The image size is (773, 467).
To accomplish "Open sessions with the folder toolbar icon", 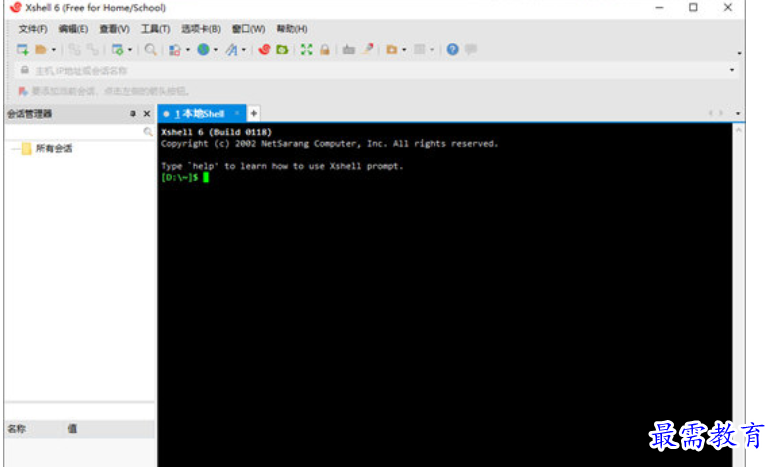I will pyautogui.click(x=41, y=49).
